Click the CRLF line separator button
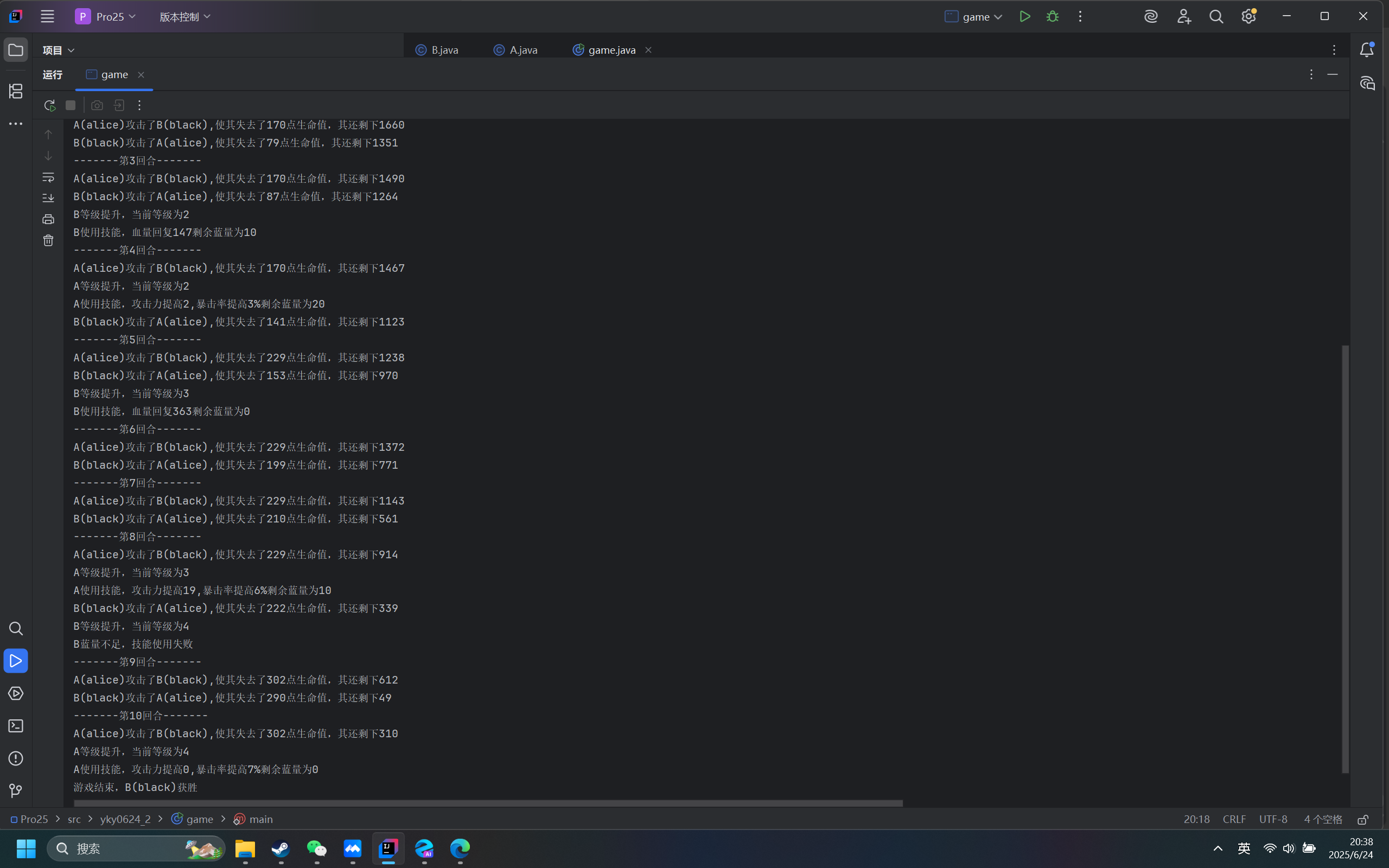 (1233, 819)
